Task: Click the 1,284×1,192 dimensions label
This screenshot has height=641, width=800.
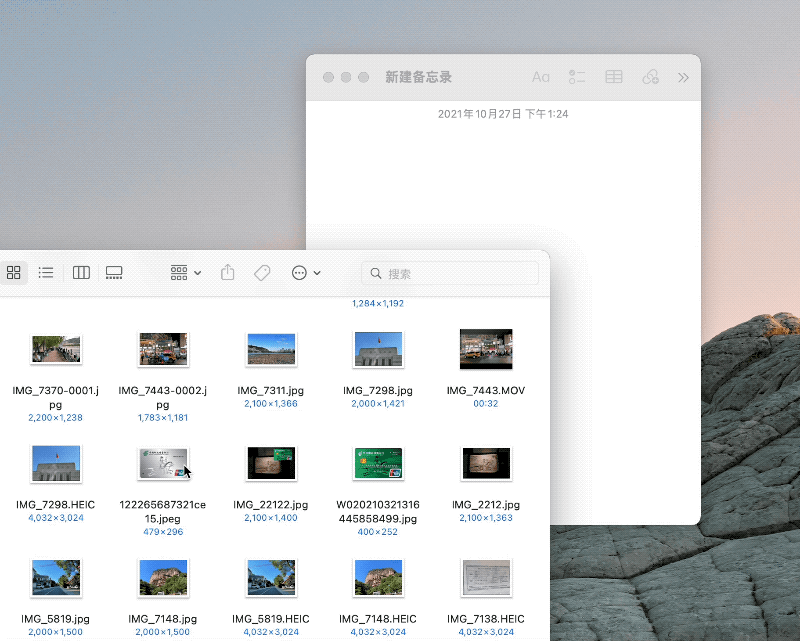Action: point(378,303)
